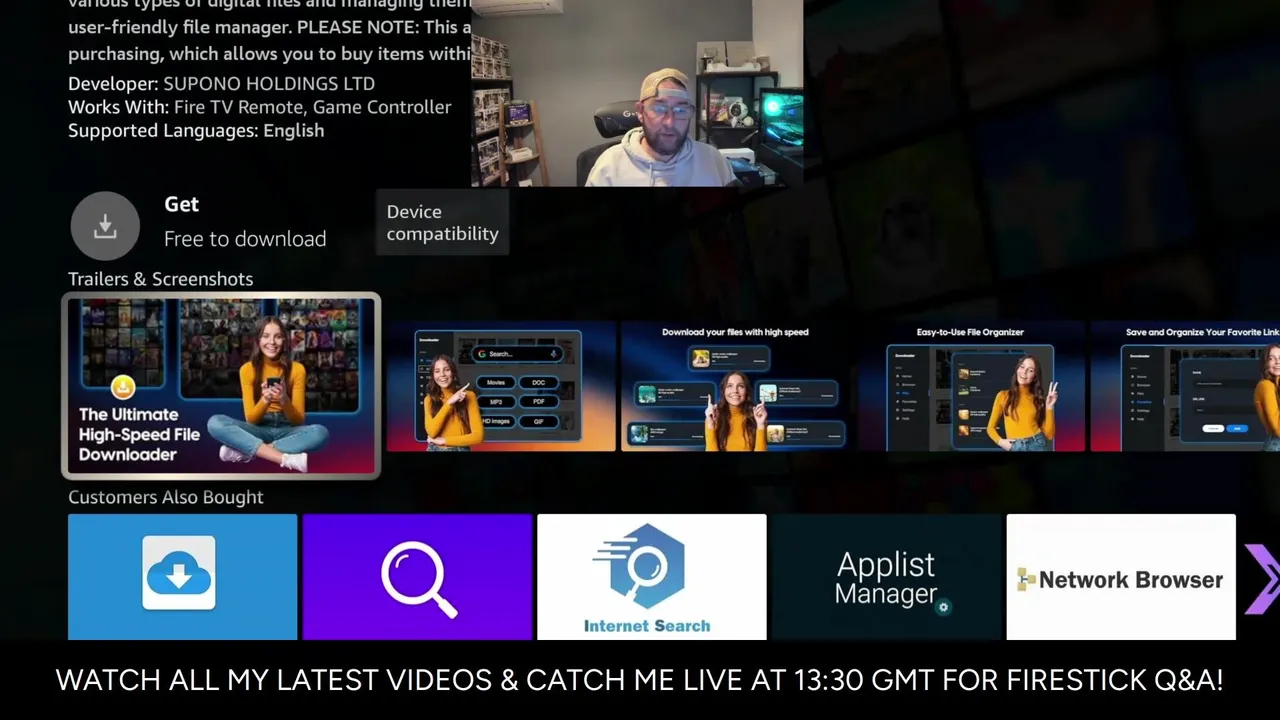Open the screenshot showing Movies, DOC, MP3 buttons
The height and width of the screenshot is (720, 1280).
[501, 386]
